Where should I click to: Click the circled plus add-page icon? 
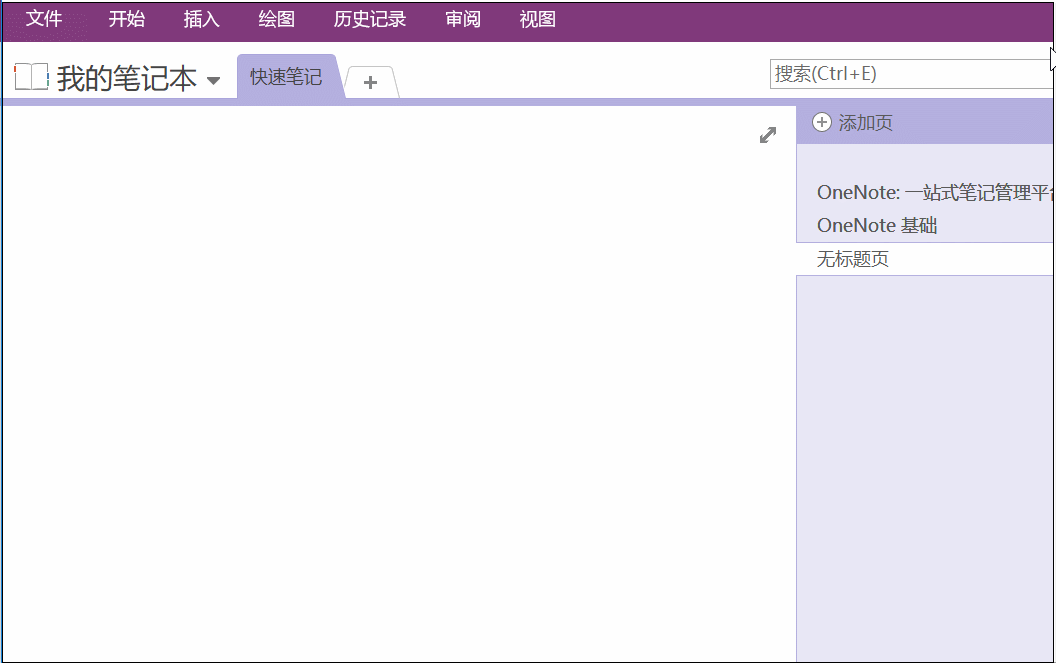click(822, 123)
